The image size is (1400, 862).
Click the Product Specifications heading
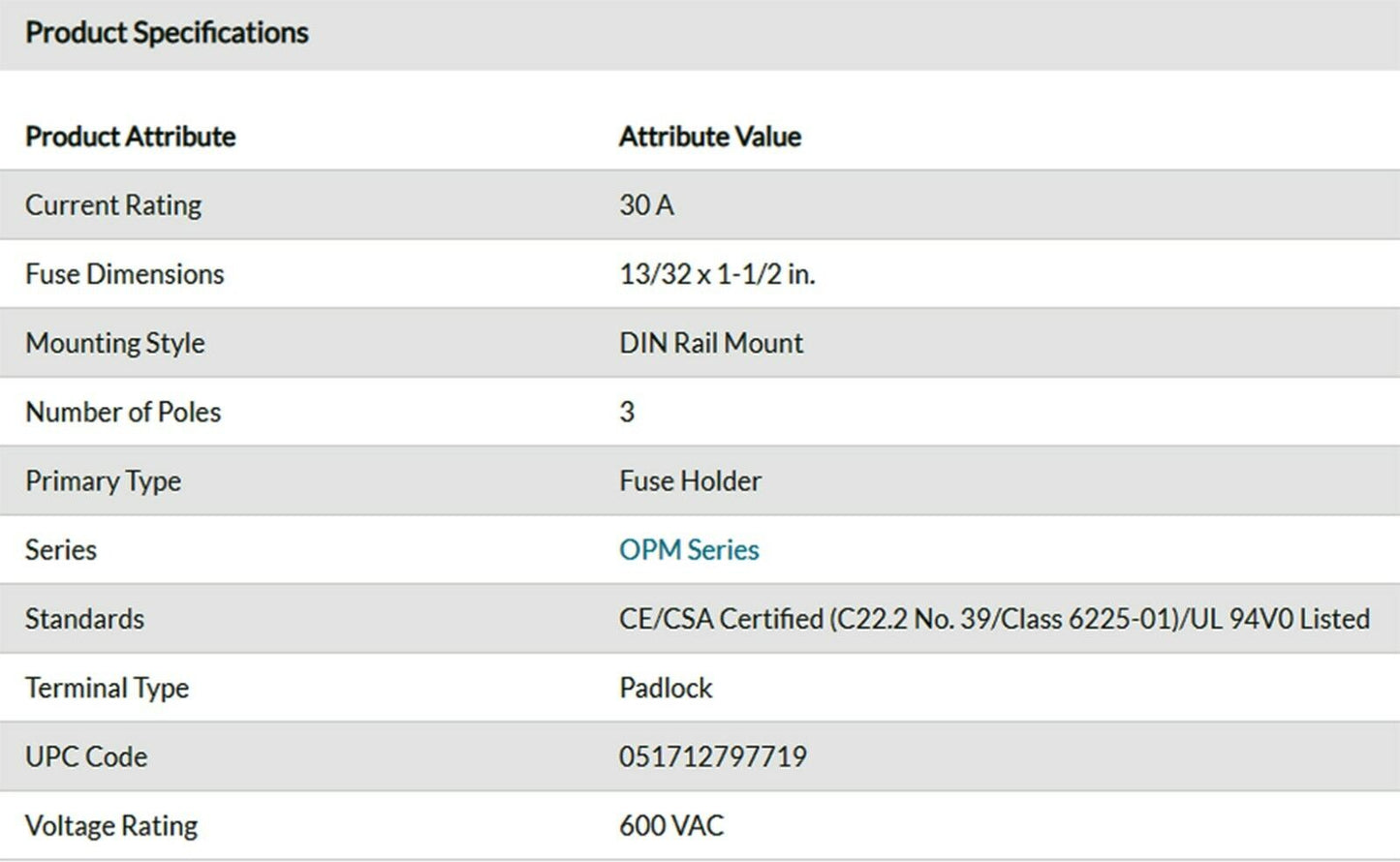coord(167,33)
